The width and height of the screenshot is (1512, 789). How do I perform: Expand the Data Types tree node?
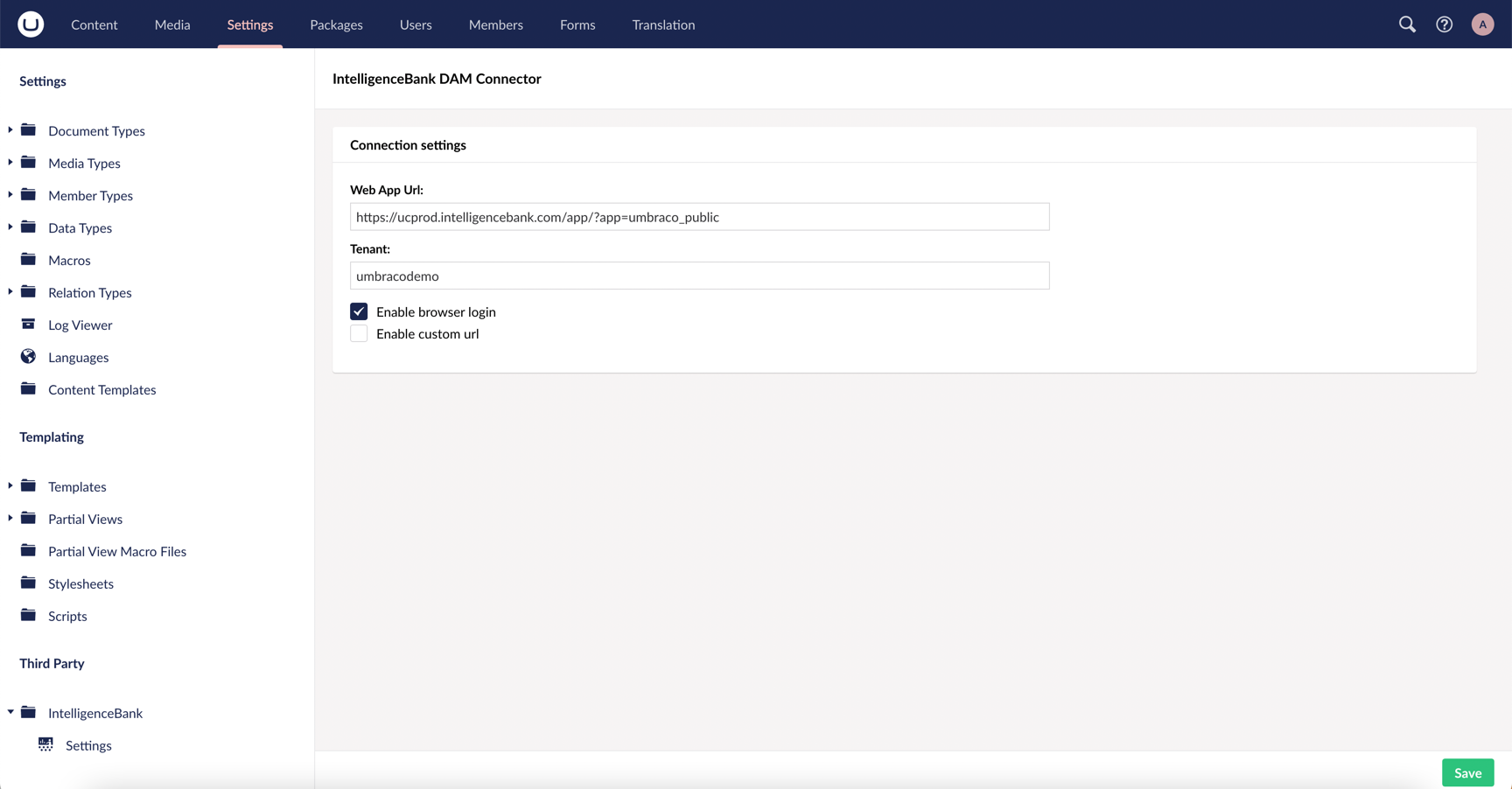[x=10, y=227]
